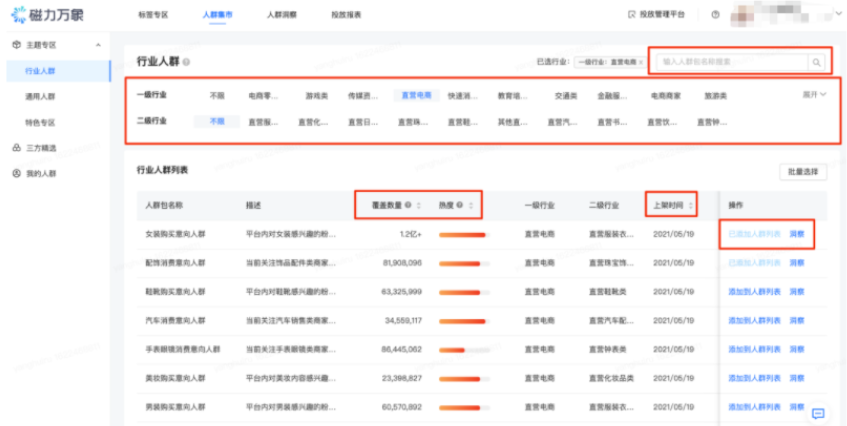Click the info icon beside 覆盖数量

(408, 205)
